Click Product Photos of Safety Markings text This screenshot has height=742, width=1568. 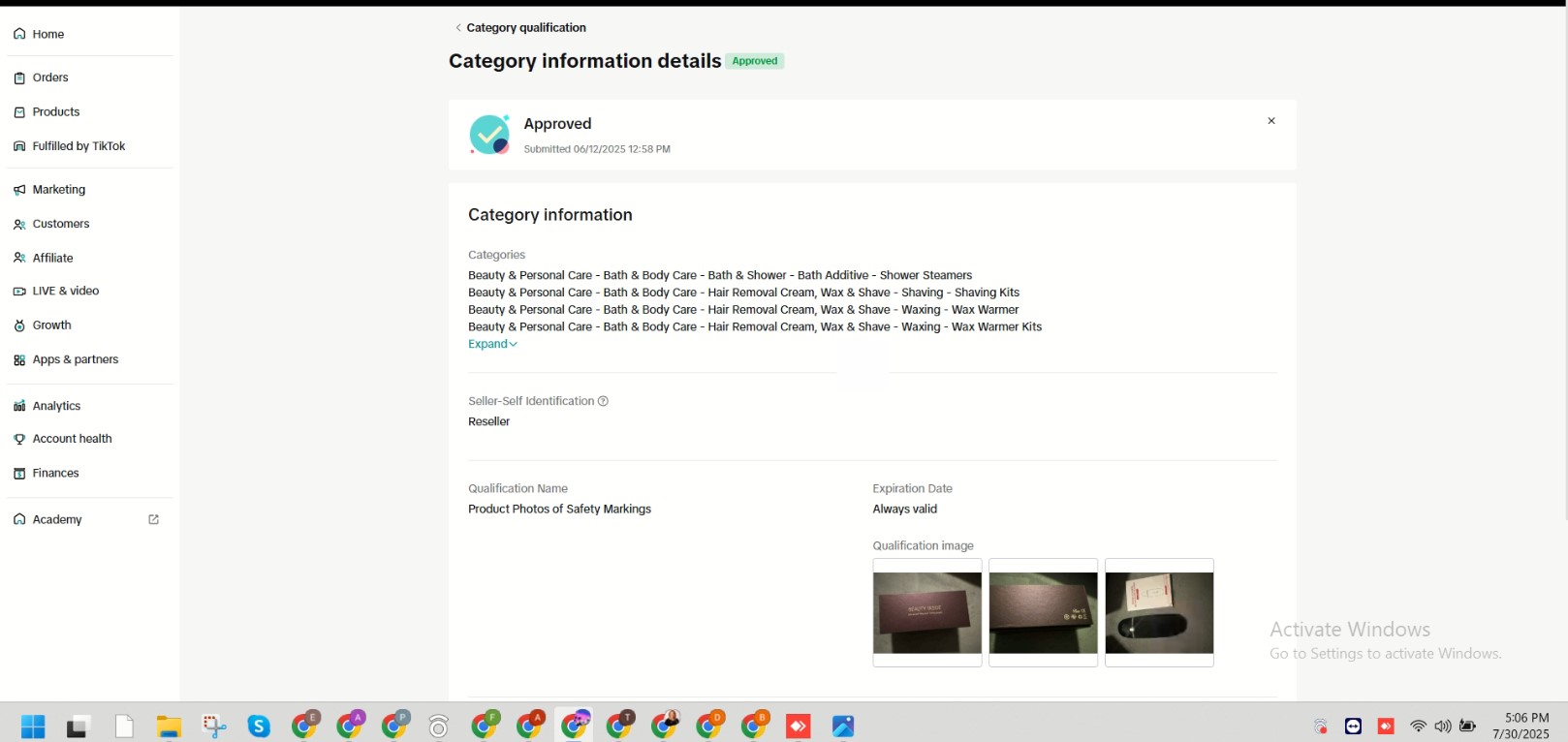[559, 509]
